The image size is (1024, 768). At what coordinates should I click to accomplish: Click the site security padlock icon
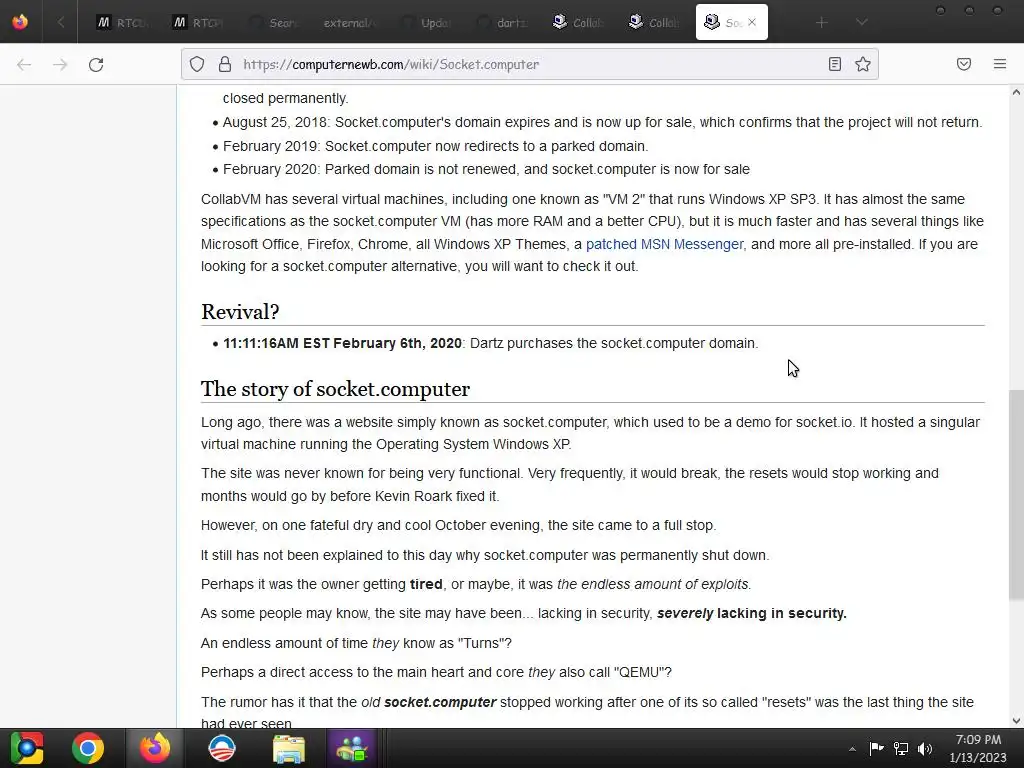point(225,64)
